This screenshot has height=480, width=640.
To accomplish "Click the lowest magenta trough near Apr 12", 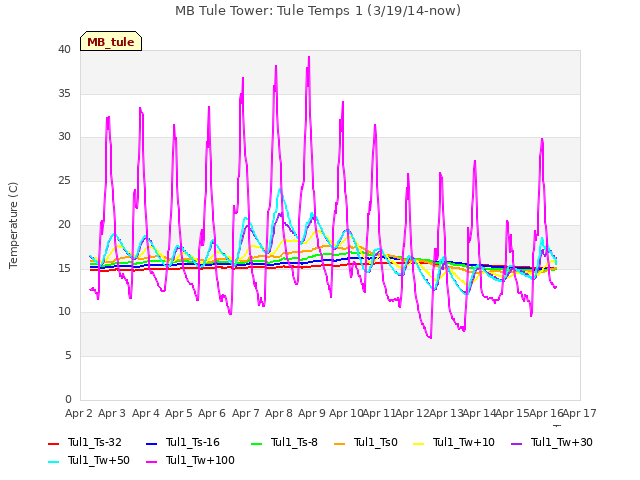I will (430, 337).
